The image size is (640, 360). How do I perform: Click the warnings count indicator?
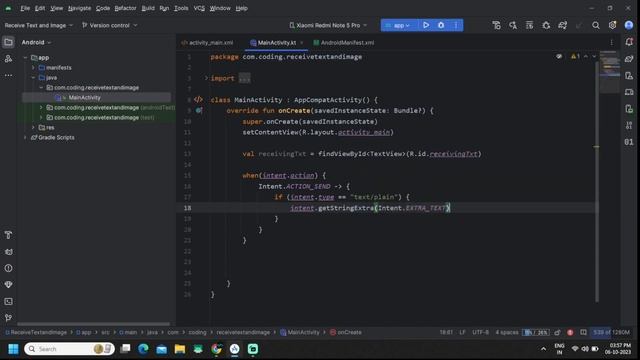point(576,56)
